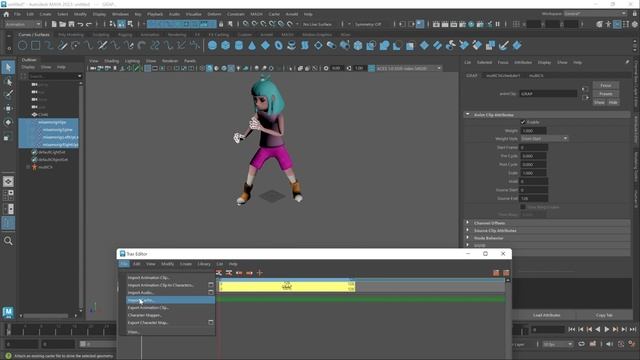Viewport: 640px width, 360px height.
Task: Open the Outliner search options dropdown
Action: pyautogui.click(x=79, y=76)
